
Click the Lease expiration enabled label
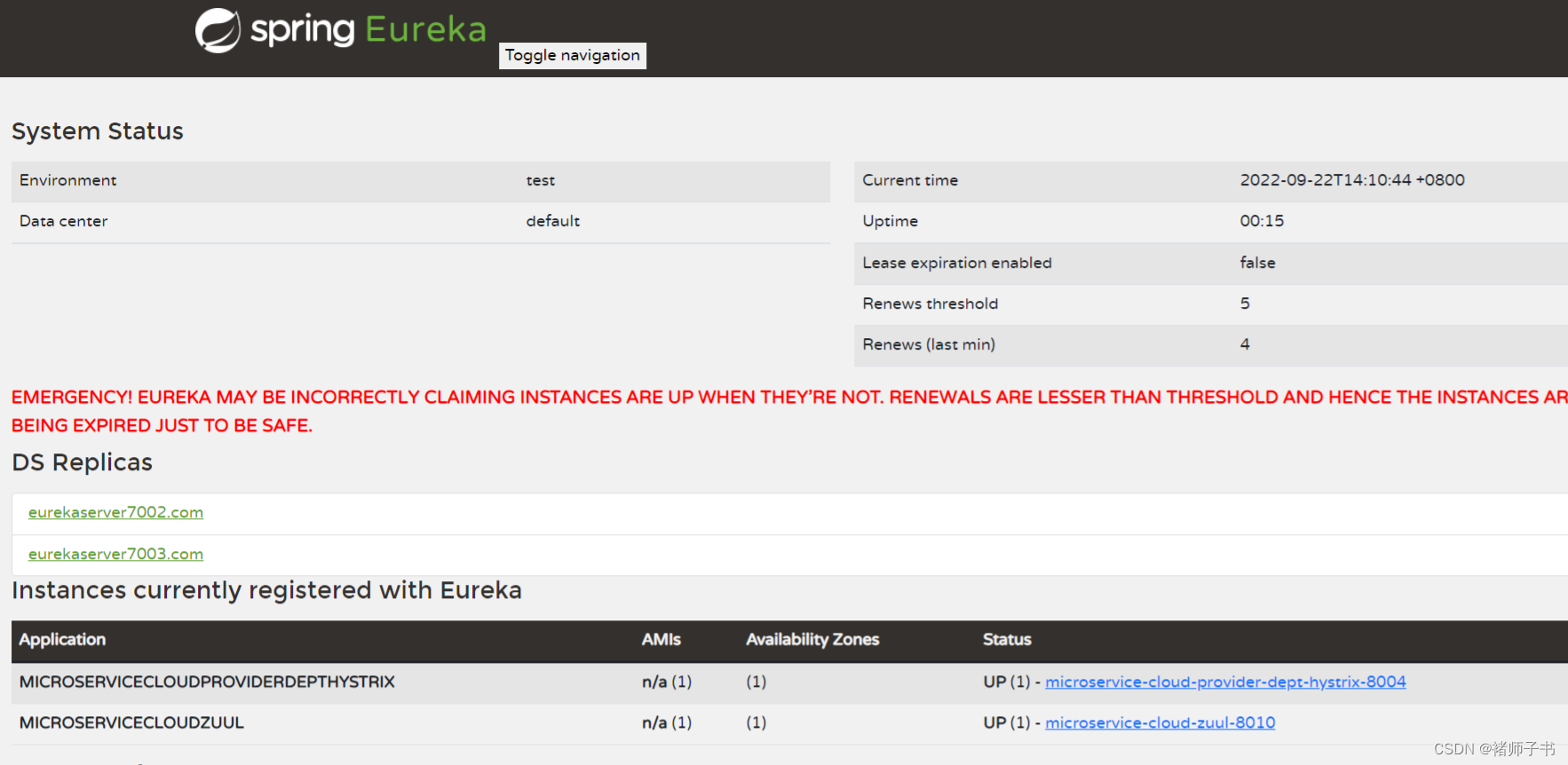click(x=957, y=263)
